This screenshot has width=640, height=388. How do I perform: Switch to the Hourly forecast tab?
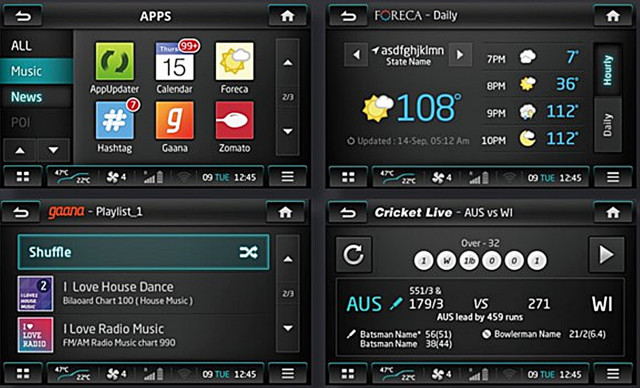pos(608,70)
